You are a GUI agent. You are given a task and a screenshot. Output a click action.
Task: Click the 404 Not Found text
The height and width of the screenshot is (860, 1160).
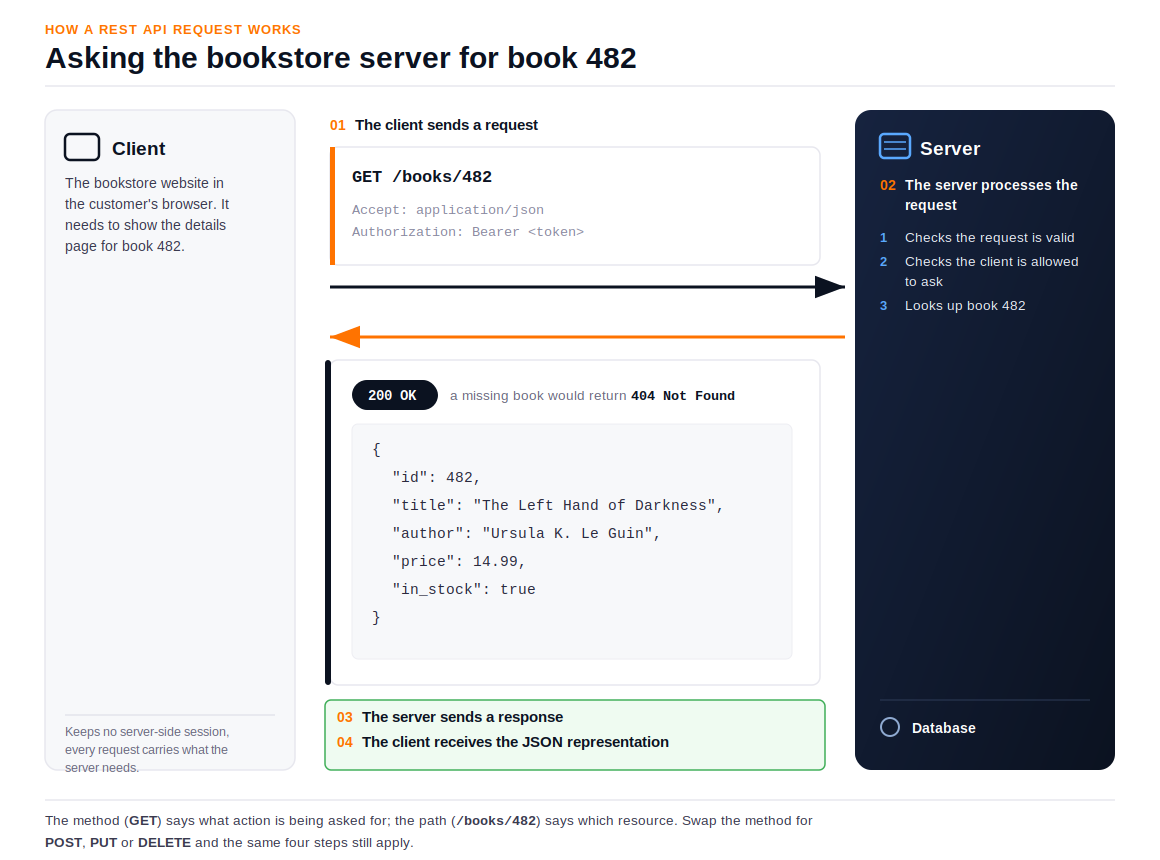coord(683,396)
